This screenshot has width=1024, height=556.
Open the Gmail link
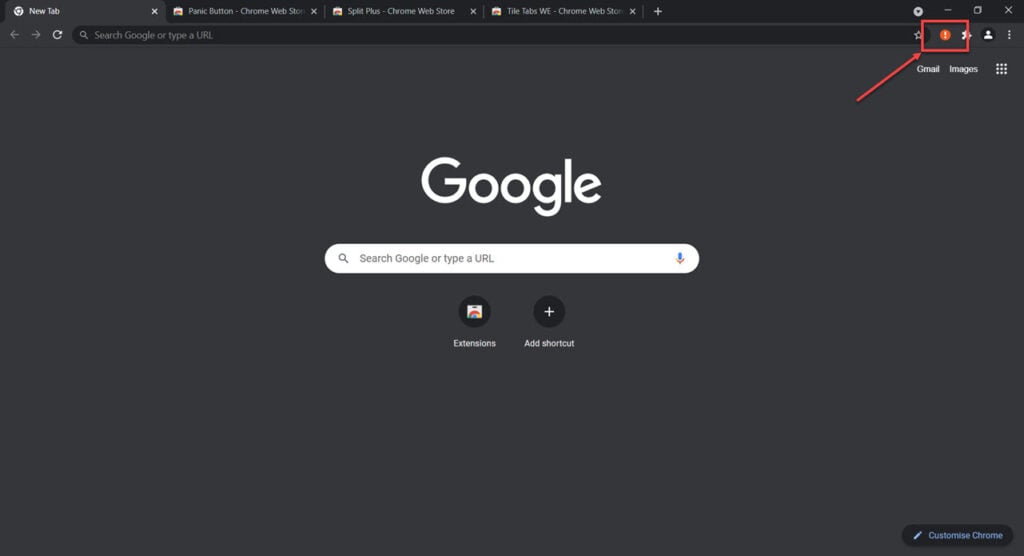(927, 69)
